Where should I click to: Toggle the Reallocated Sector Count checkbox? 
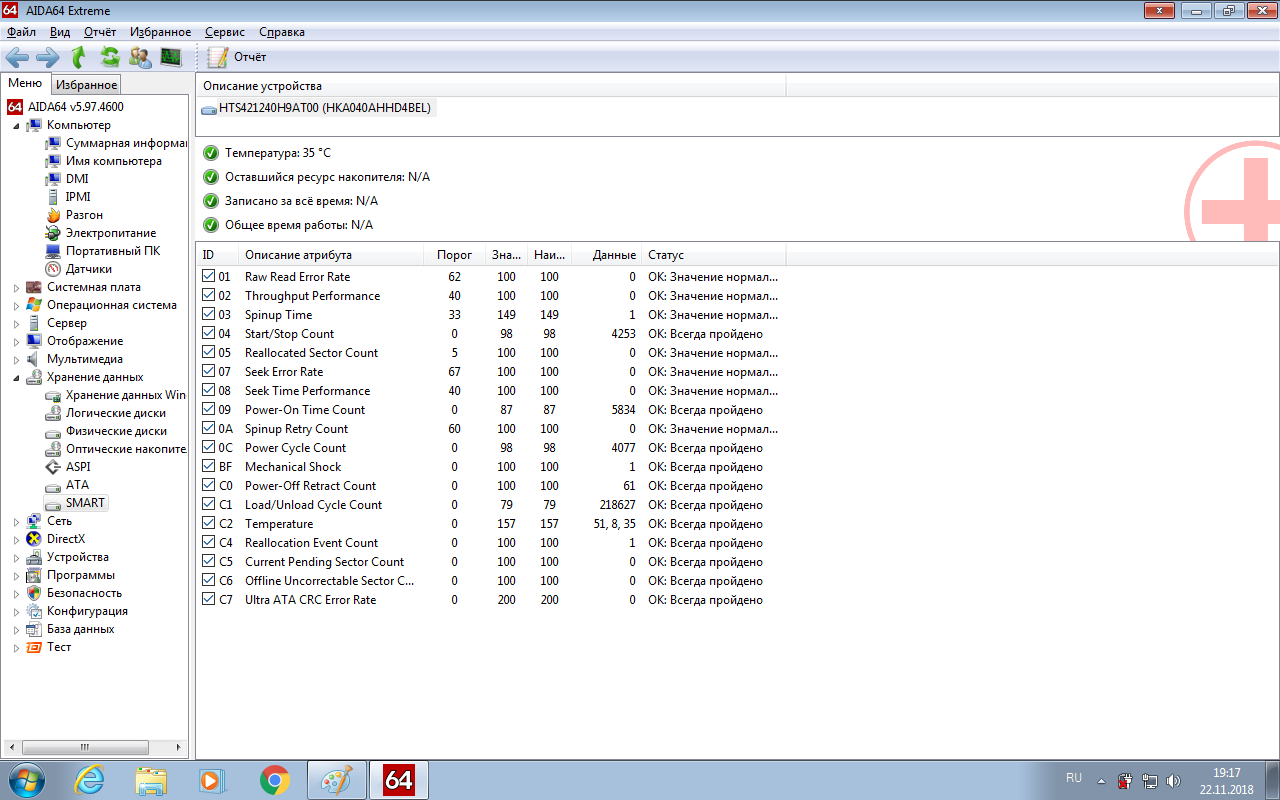(x=208, y=352)
